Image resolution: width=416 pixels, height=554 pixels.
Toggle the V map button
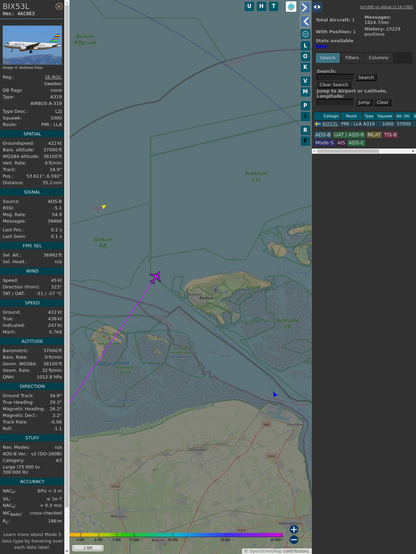click(x=305, y=81)
